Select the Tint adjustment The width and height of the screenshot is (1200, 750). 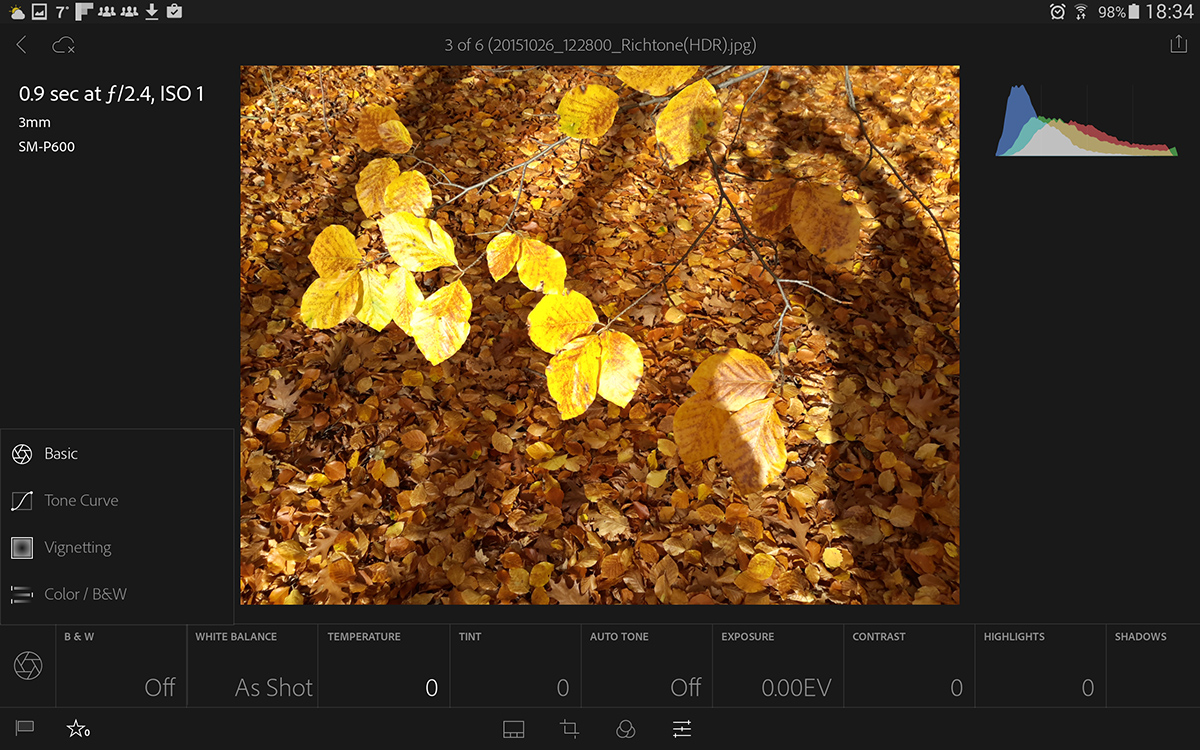(x=515, y=666)
